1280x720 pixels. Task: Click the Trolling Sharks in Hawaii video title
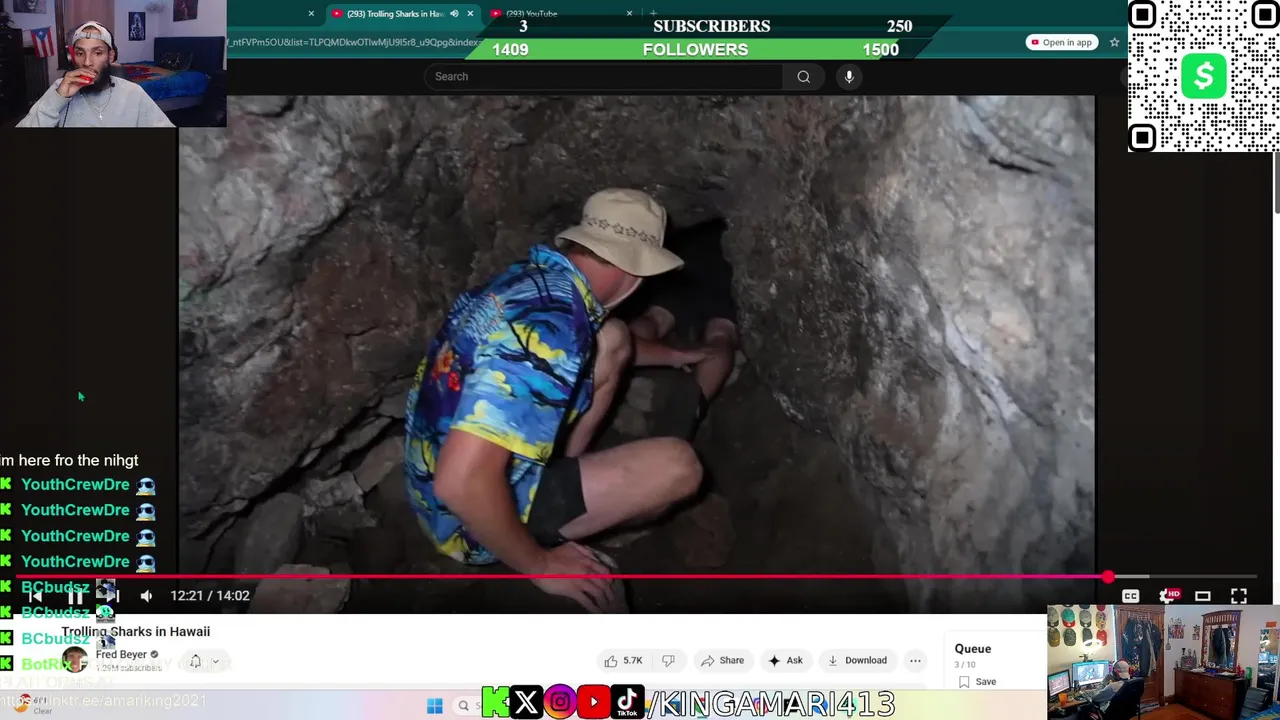pyautogui.click(x=135, y=632)
